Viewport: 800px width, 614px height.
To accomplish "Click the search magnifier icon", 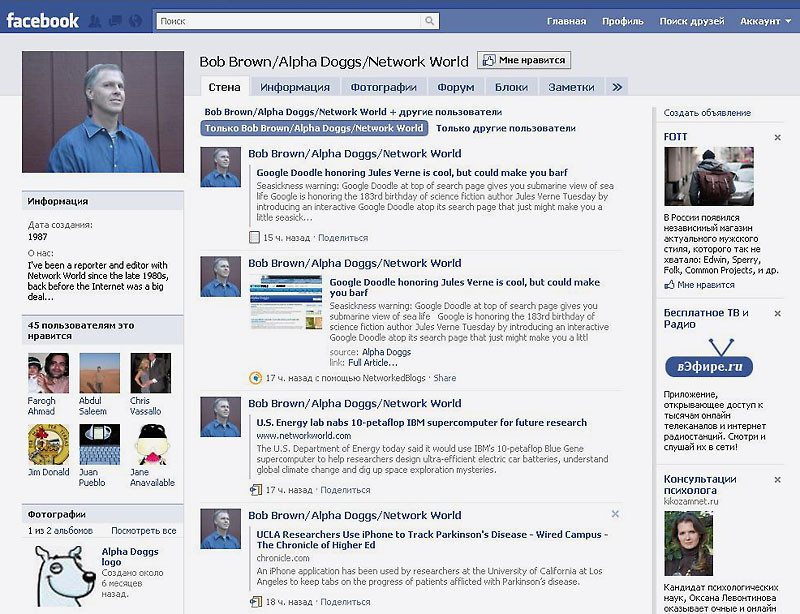I will 430,20.
